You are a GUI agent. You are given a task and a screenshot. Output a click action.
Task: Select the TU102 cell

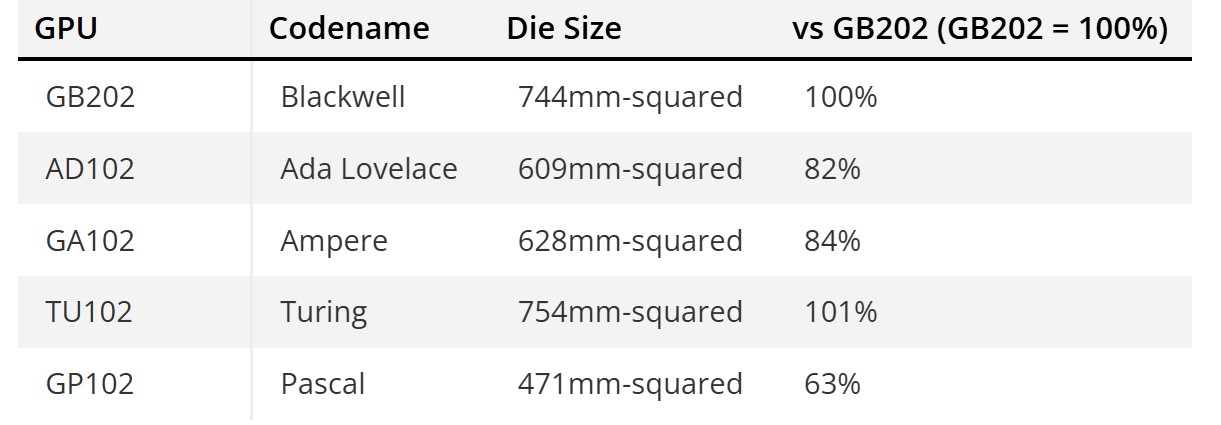coord(89,312)
